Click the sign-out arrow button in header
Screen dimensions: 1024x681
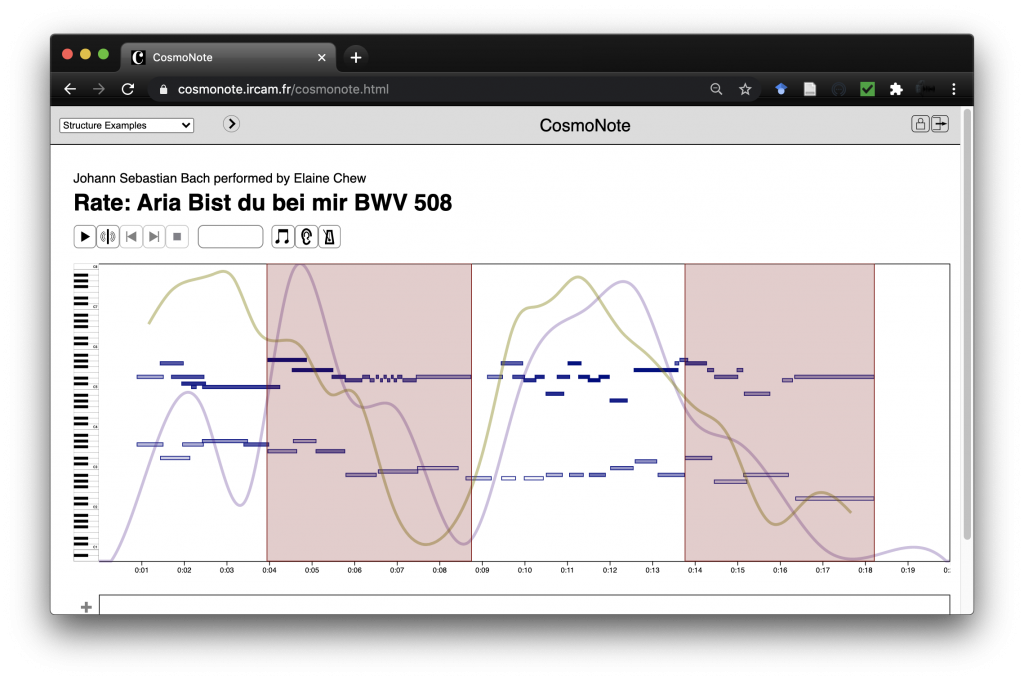[940, 124]
